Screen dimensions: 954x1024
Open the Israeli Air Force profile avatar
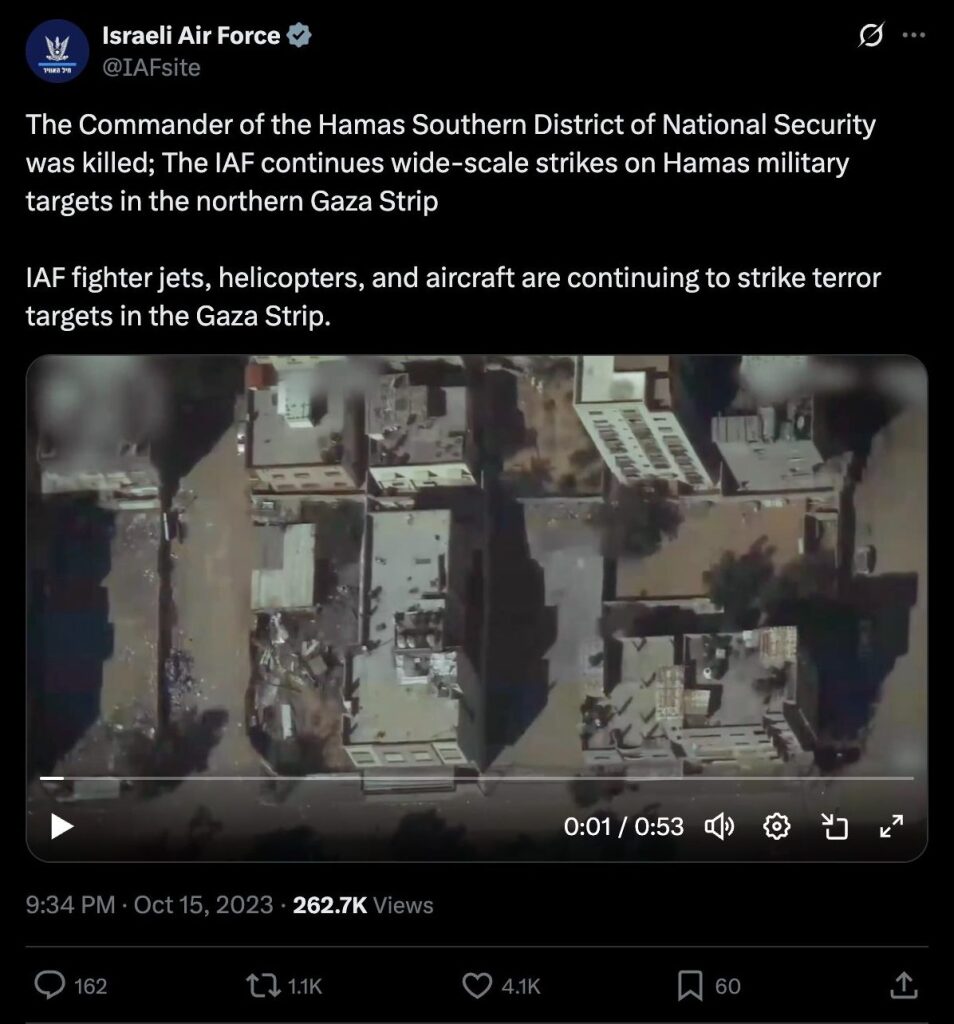(x=57, y=51)
